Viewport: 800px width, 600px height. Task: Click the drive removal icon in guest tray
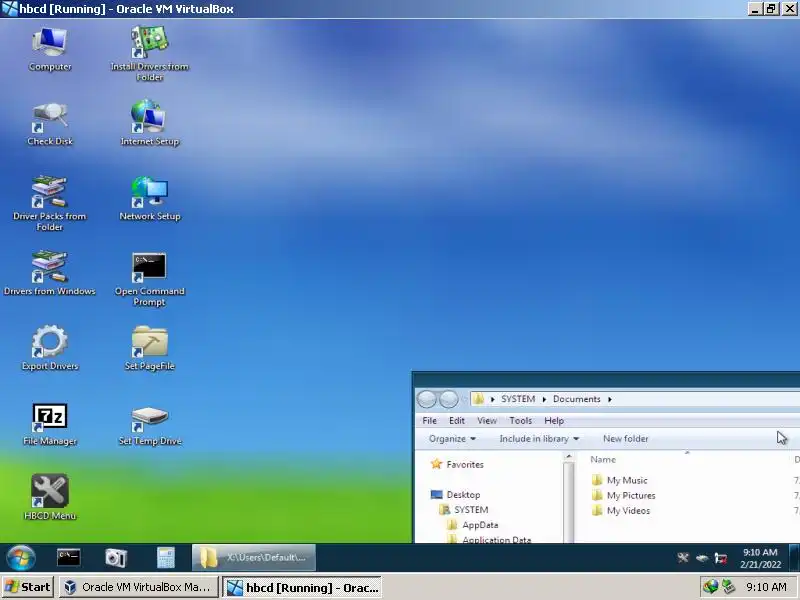(702, 558)
